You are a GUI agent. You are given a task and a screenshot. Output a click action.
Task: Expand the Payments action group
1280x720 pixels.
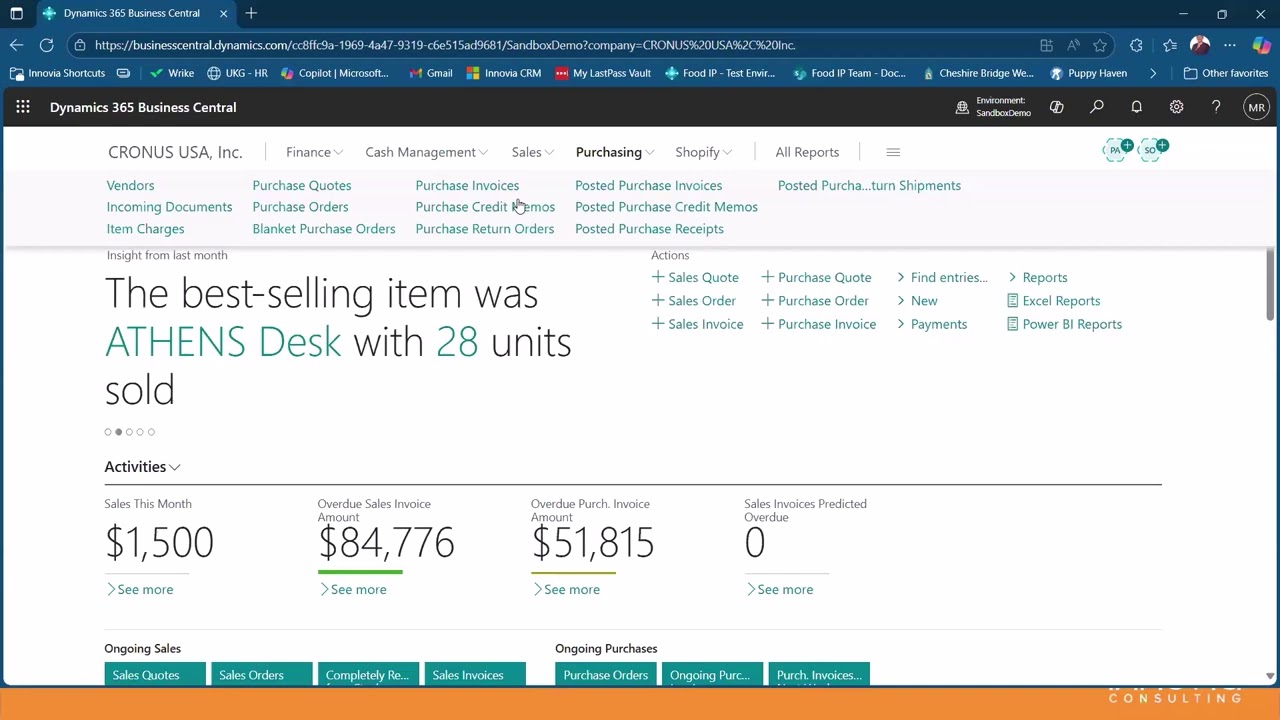click(932, 324)
